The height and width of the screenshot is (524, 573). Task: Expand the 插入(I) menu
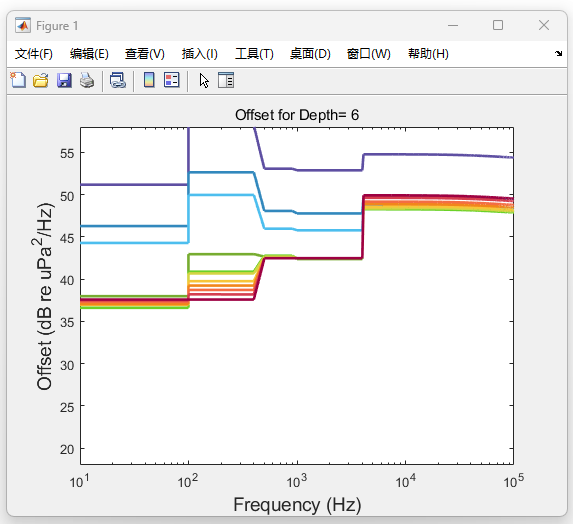point(200,54)
